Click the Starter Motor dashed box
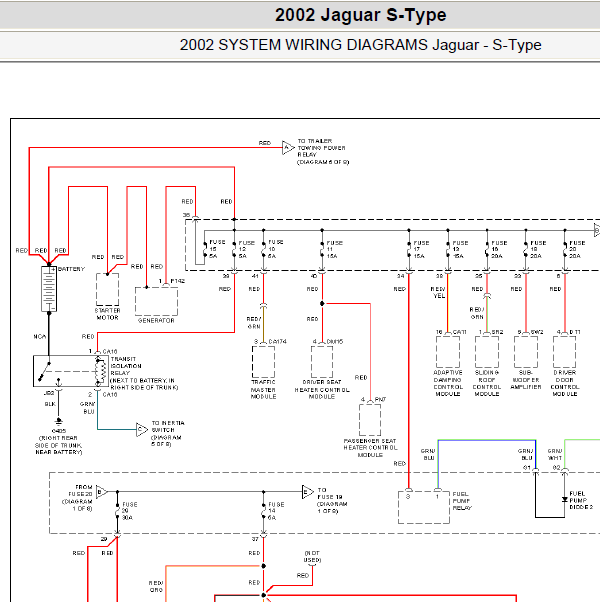 coord(107,289)
